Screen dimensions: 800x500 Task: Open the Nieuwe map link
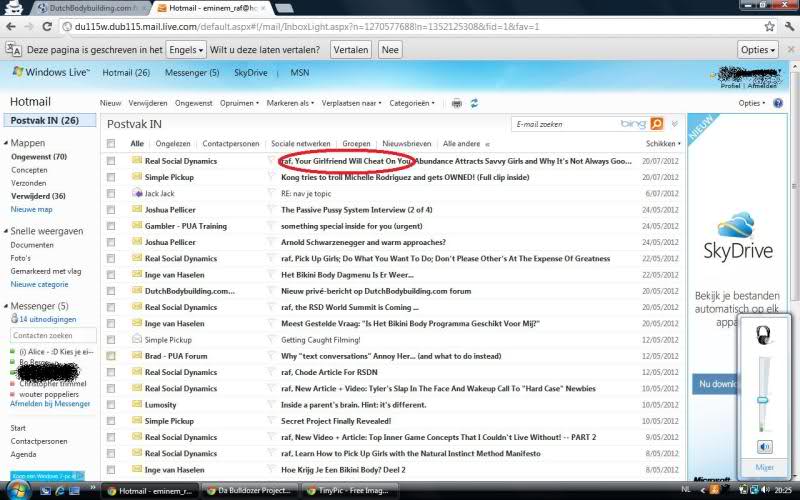tap(31, 209)
